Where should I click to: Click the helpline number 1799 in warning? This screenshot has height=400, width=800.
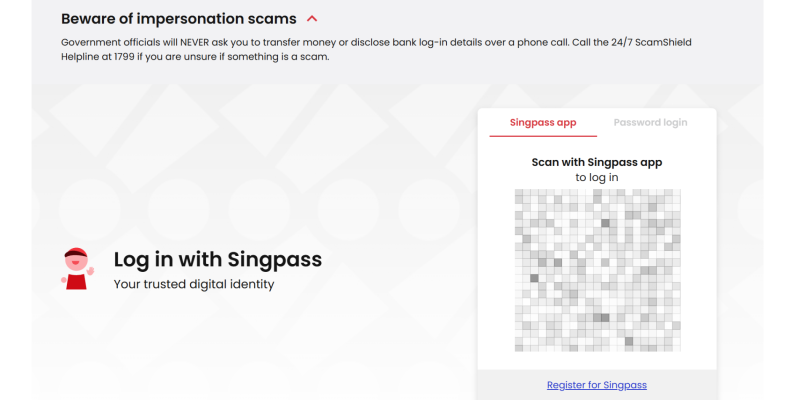click(x=155, y=57)
